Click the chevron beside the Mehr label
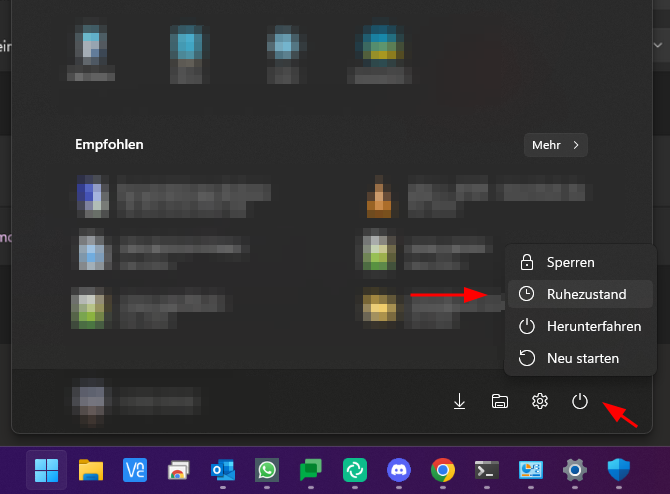Screen dimensions: 670x494 (x=576, y=145)
